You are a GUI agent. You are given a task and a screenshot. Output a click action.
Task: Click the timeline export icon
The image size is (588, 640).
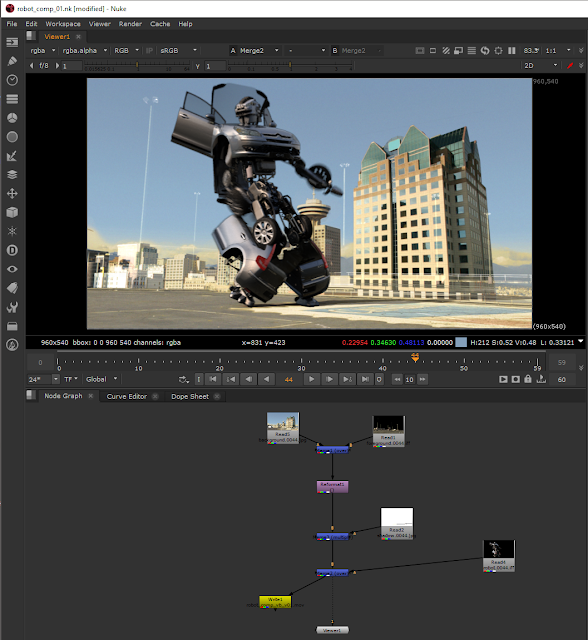pos(541,379)
